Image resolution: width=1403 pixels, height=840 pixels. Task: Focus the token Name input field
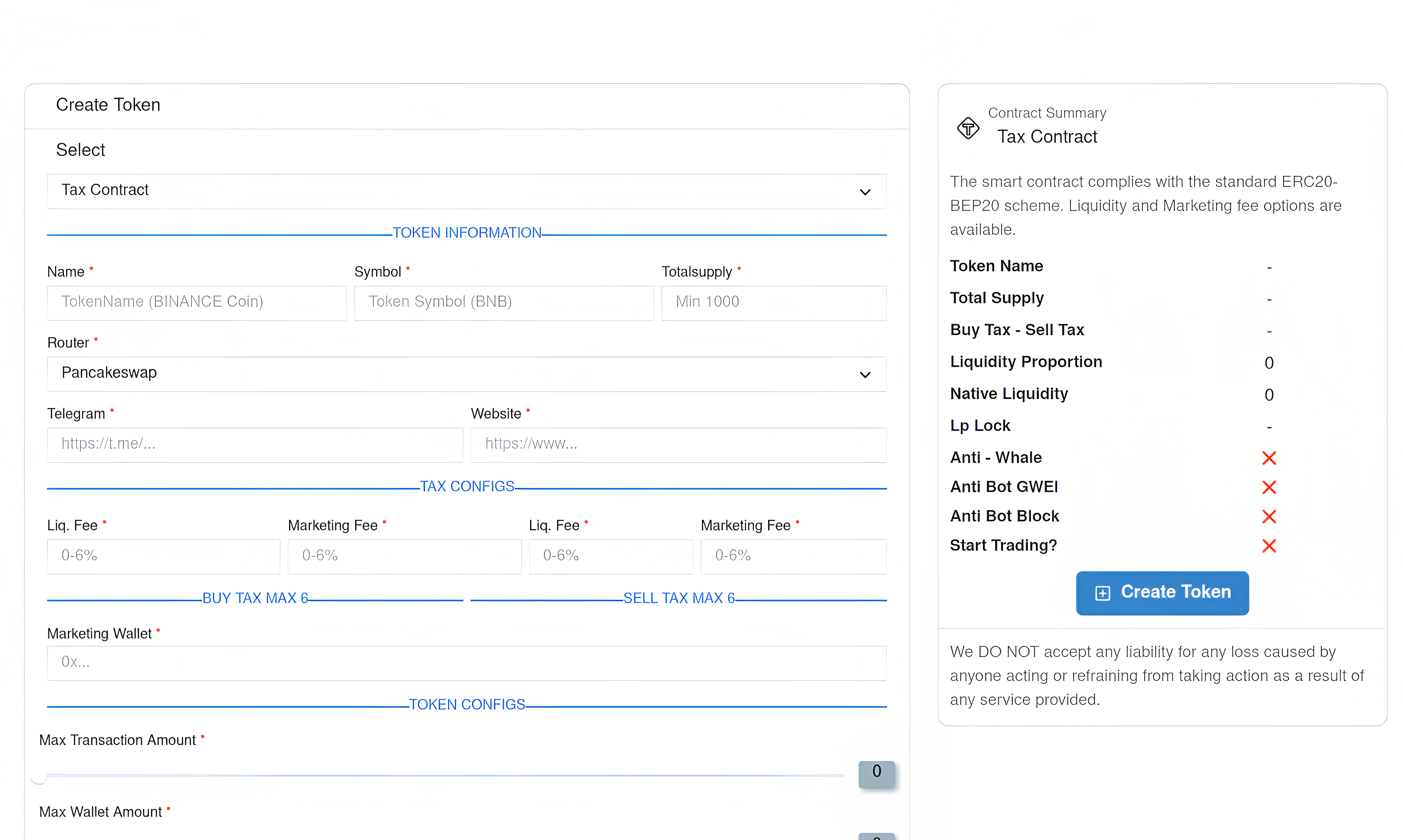(x=196, y=303)
